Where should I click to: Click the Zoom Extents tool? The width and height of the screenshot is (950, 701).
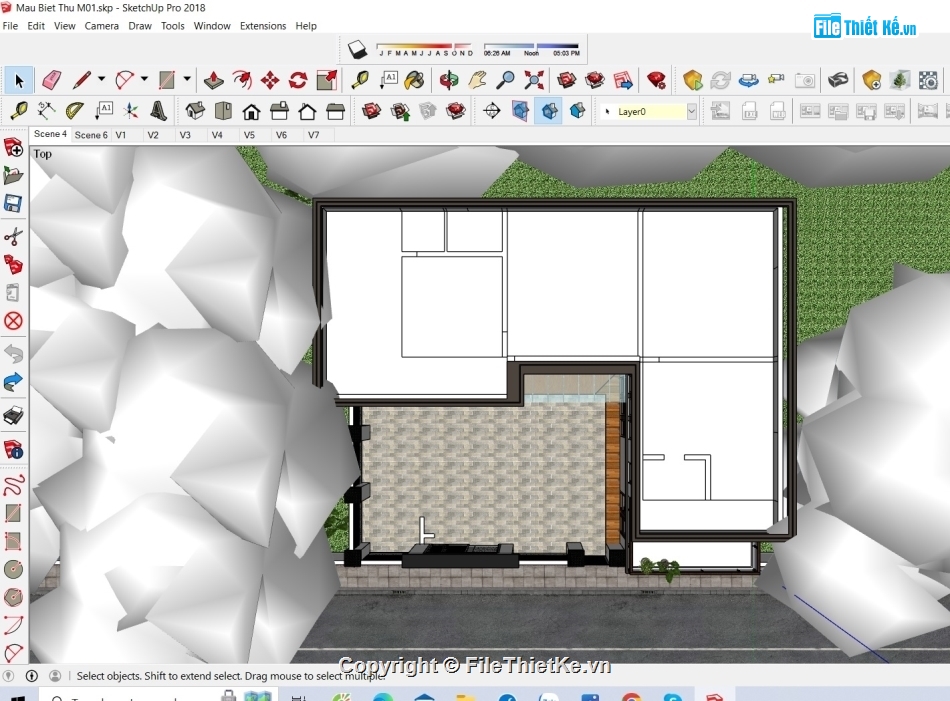[534, 80]
